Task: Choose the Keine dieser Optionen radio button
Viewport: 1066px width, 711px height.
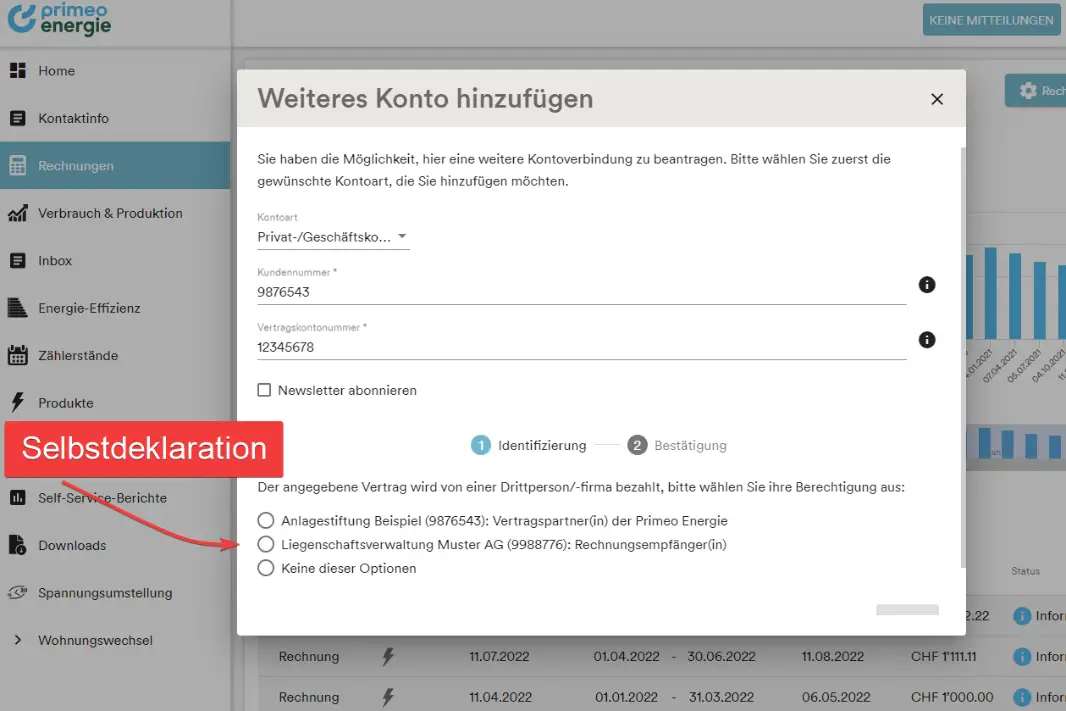Action: pyautogui.click(x=265, y=568)
